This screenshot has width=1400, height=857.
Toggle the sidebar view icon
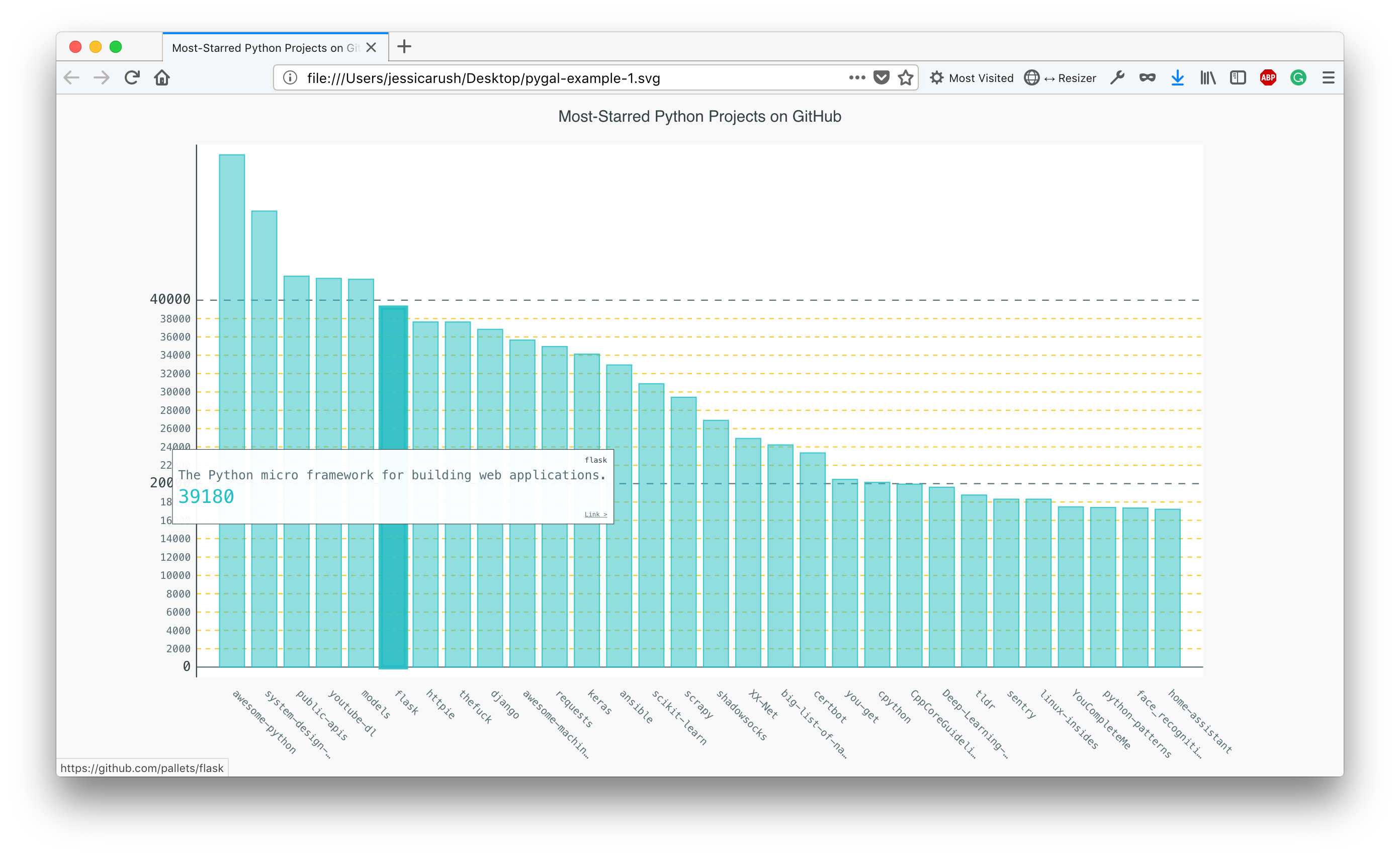(x=1238, y=78)
